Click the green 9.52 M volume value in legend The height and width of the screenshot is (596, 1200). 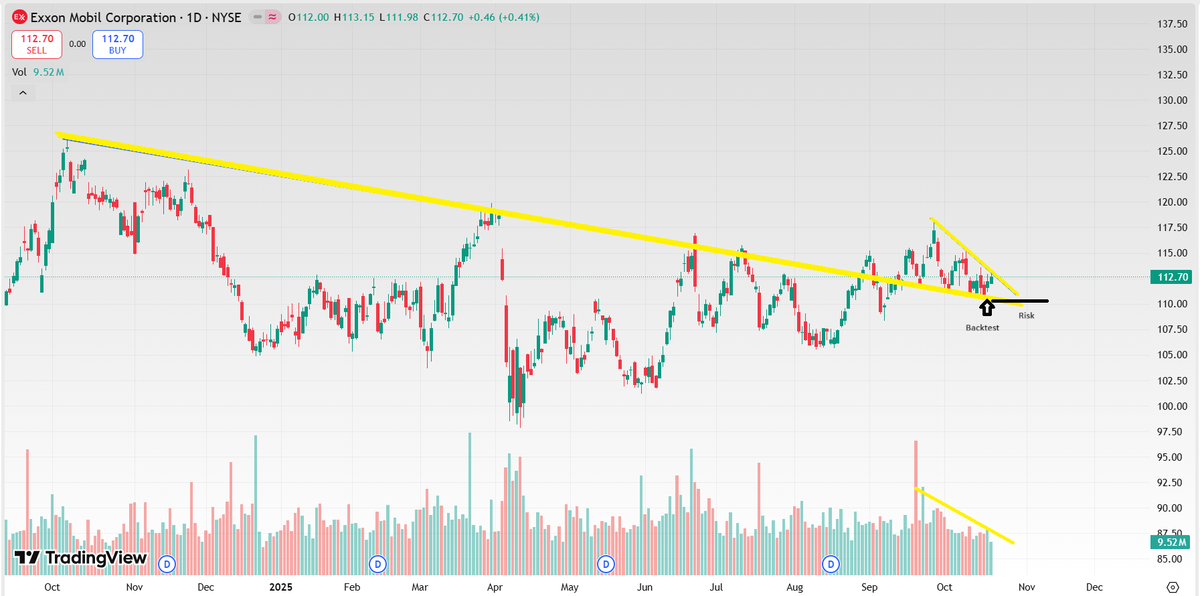coord(49,72)
